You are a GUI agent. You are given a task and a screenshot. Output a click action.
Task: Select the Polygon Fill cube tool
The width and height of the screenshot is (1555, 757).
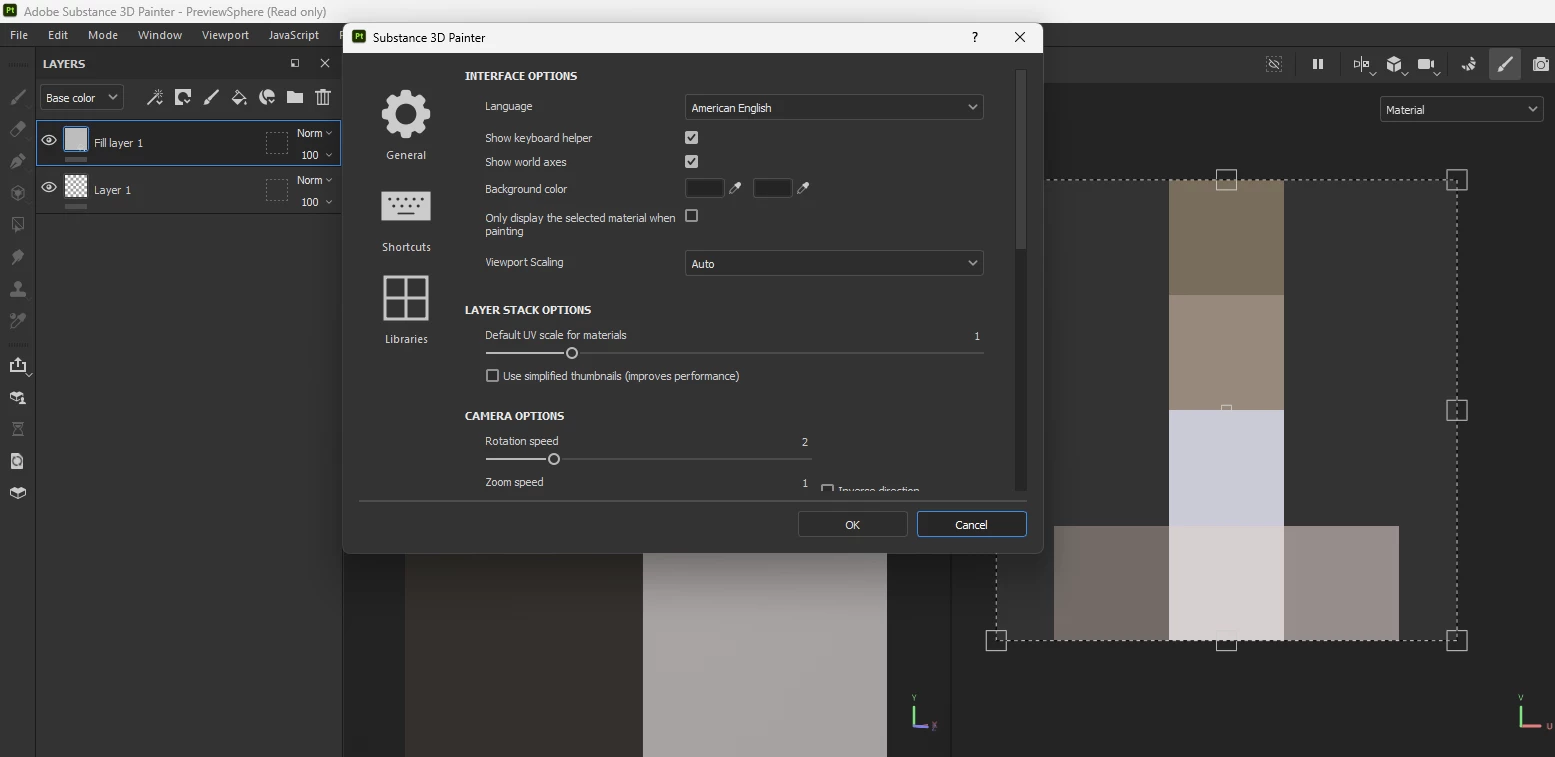coord(17,193)
